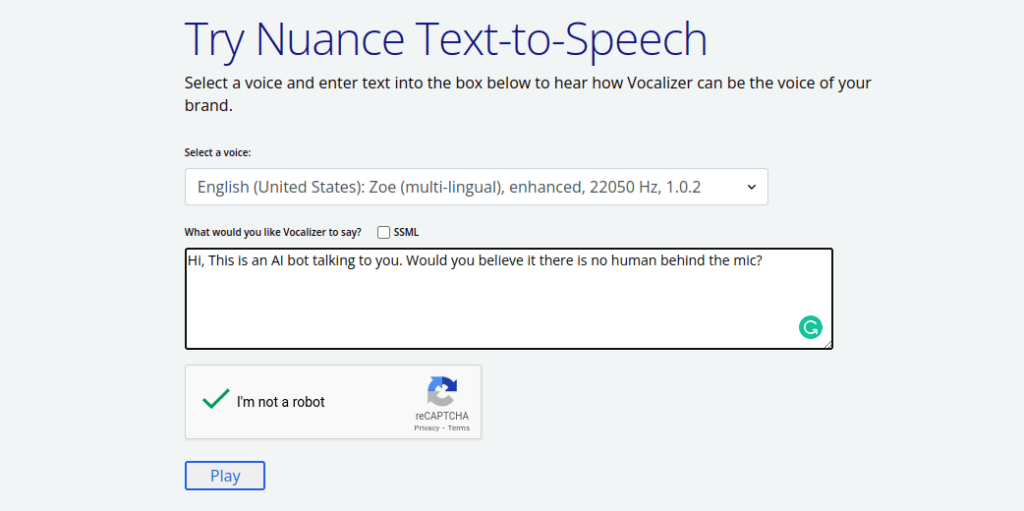
Task: Click the 'Select a voice:' label
Action: pyautogui.click(x=217, y=152)
